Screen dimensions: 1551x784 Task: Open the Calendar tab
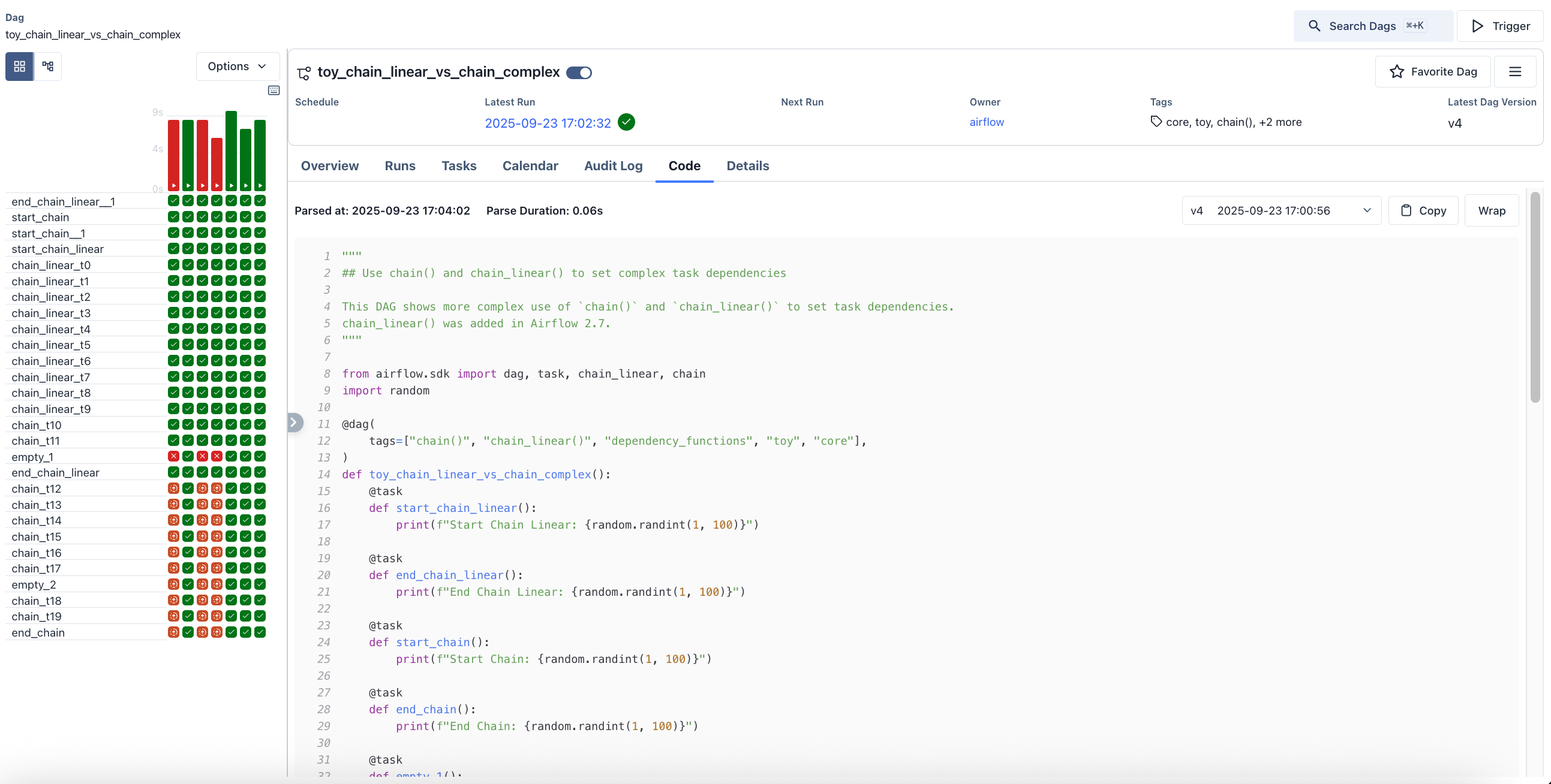(530, 166)
